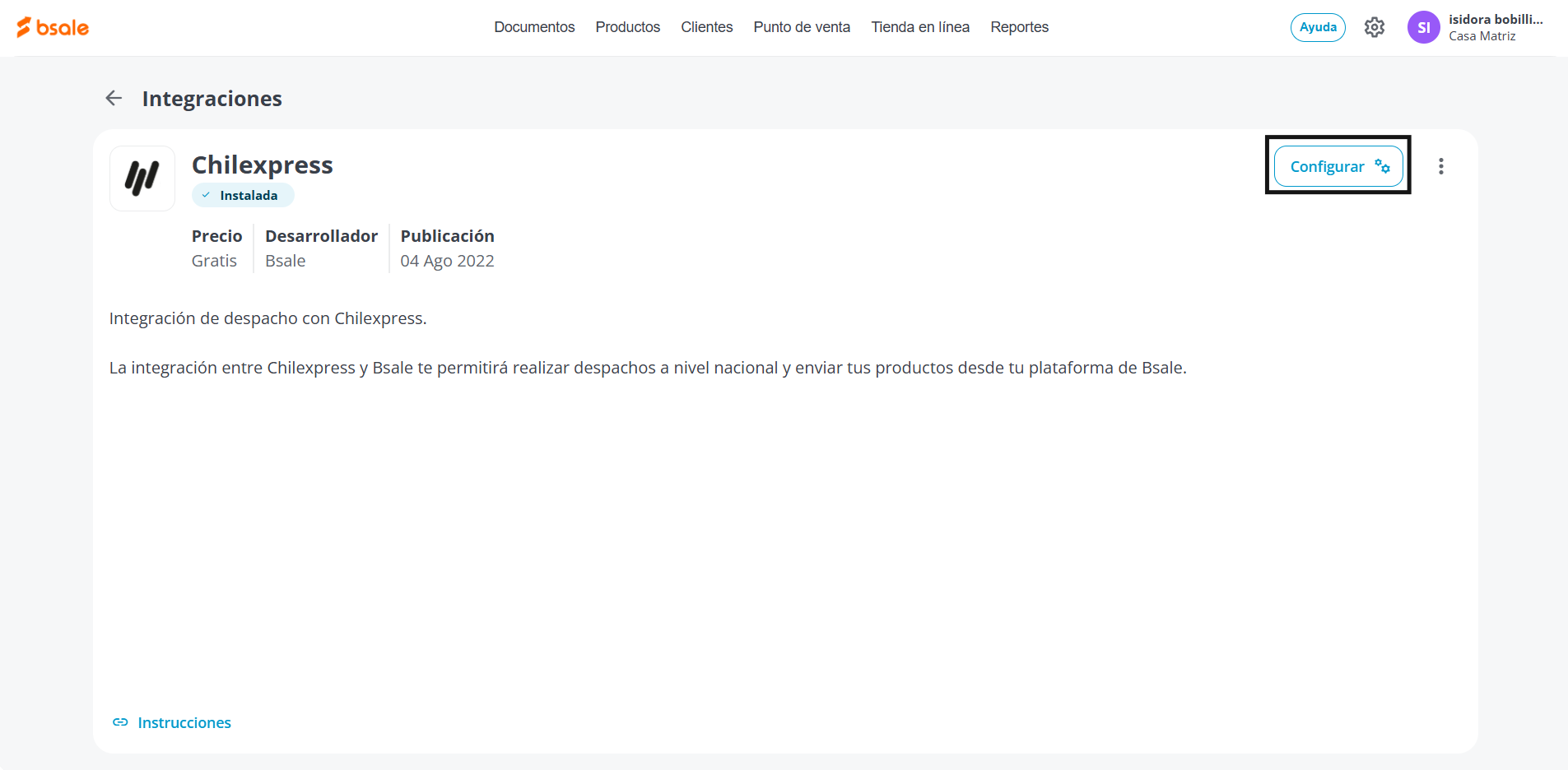Open the Tienda en línea menu
The image size is (1568, 770).
pos(920,27)
